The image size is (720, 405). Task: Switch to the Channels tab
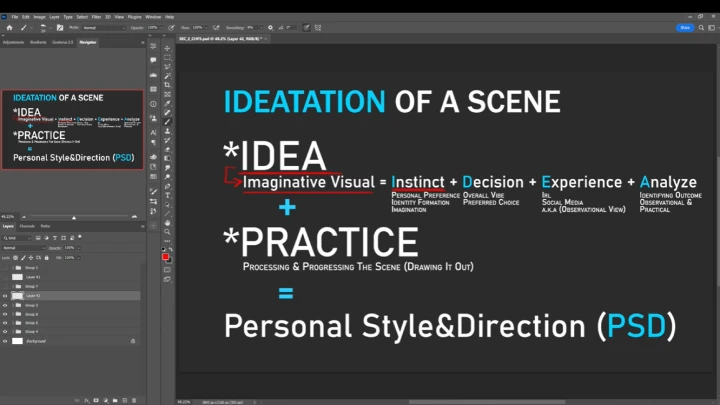27,226
